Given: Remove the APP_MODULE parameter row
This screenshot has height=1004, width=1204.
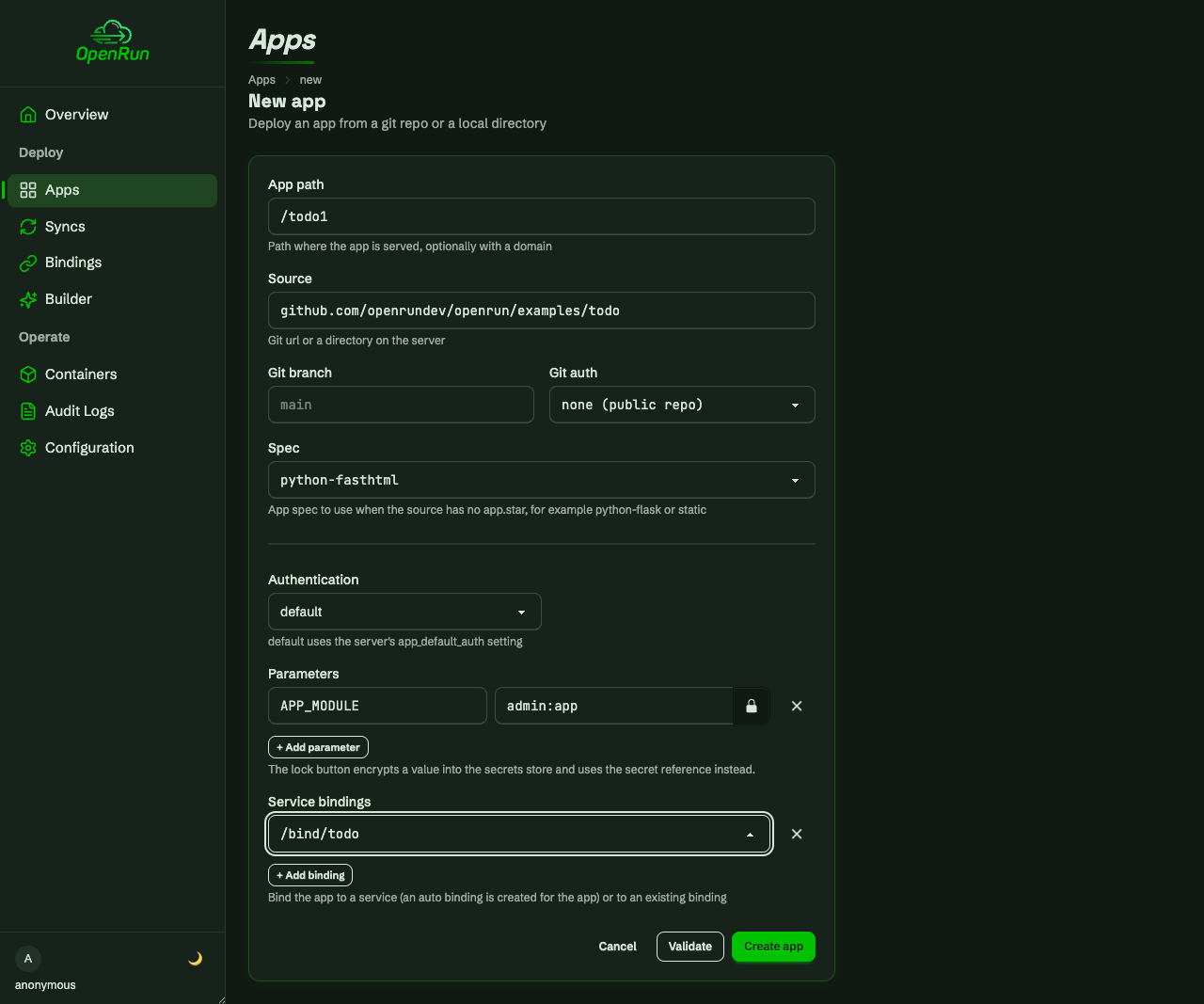Looking at the screenshot, I should [x=797, y=706].
